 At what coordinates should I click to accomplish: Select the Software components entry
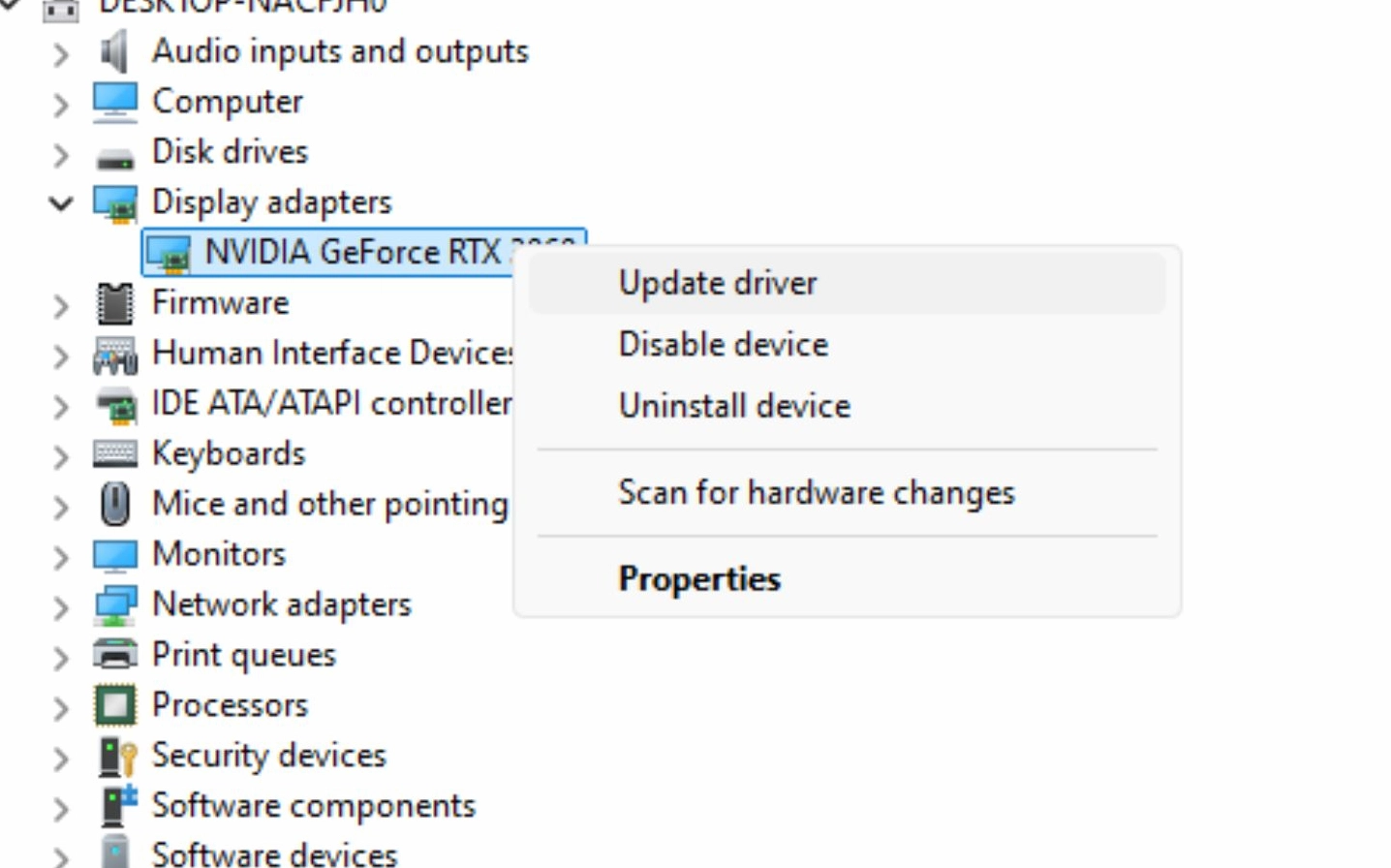(x=312, y=805)
